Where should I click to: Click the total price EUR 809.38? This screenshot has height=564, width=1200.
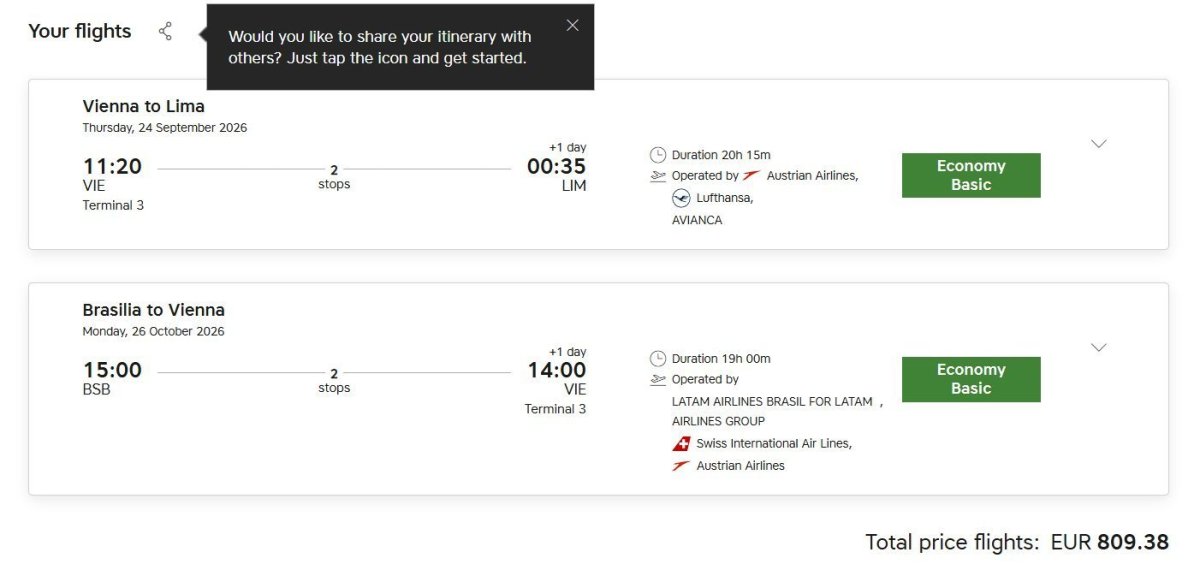[x=1109, y=542]
